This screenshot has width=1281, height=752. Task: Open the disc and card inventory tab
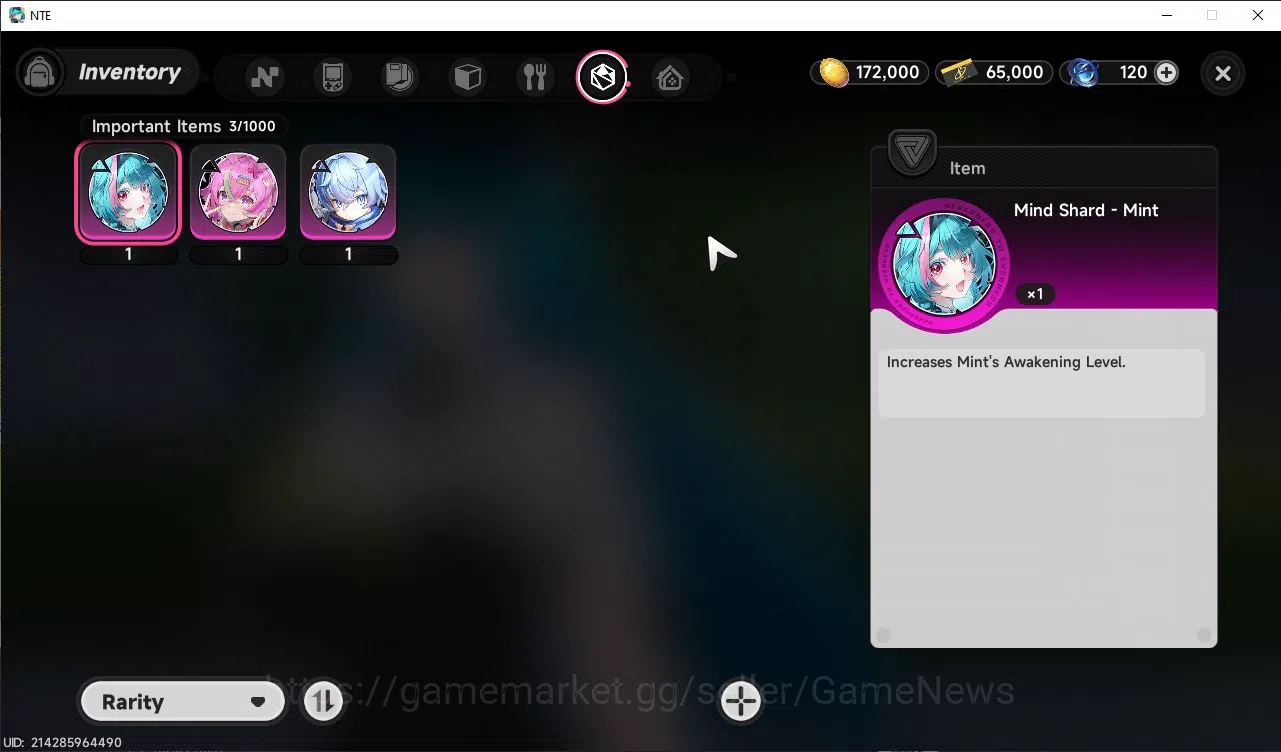[400, 77]
